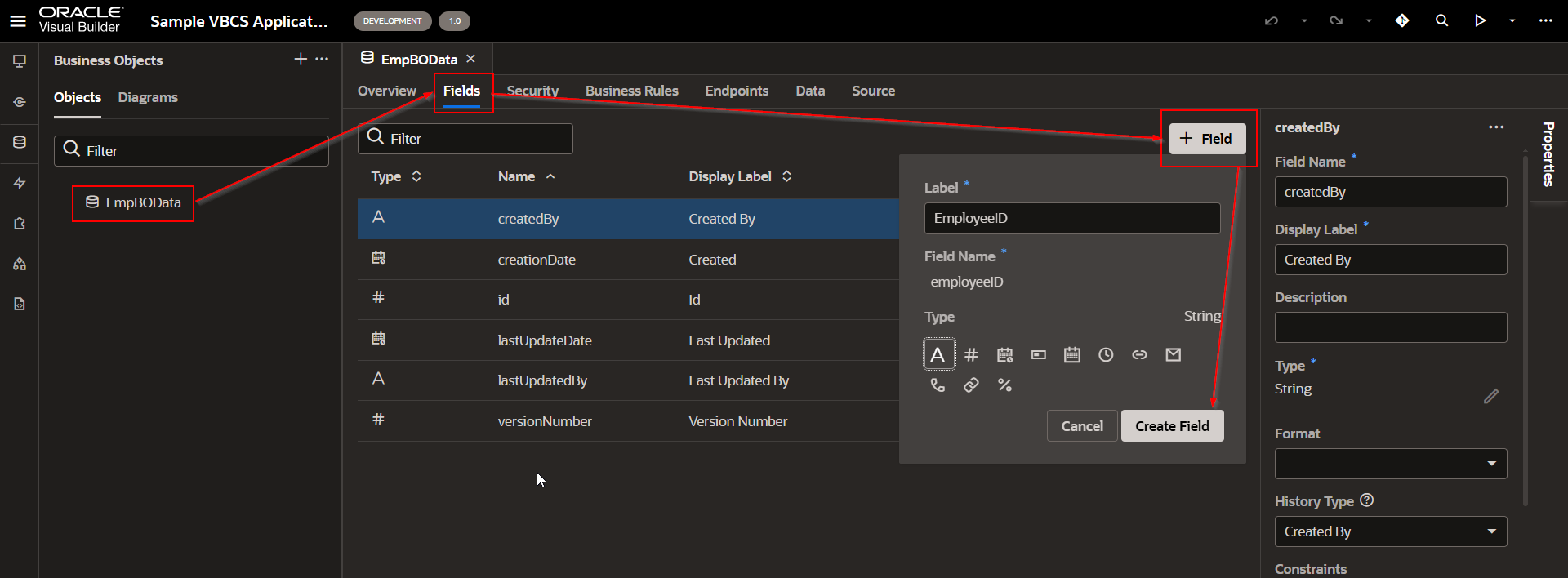Choose Time type icon in new field dialog
Screen dimensions: 1568x578
pos(1106,354)
